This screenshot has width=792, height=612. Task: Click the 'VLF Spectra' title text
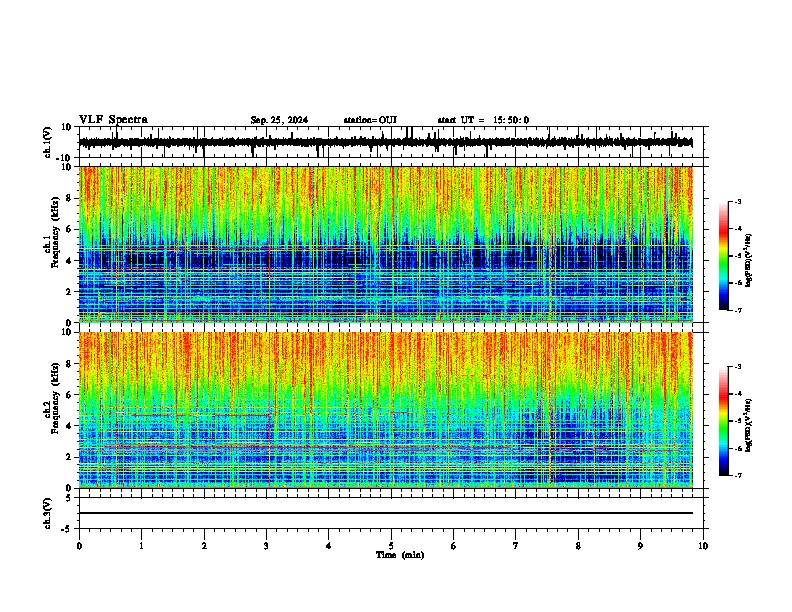pos(113,120)
